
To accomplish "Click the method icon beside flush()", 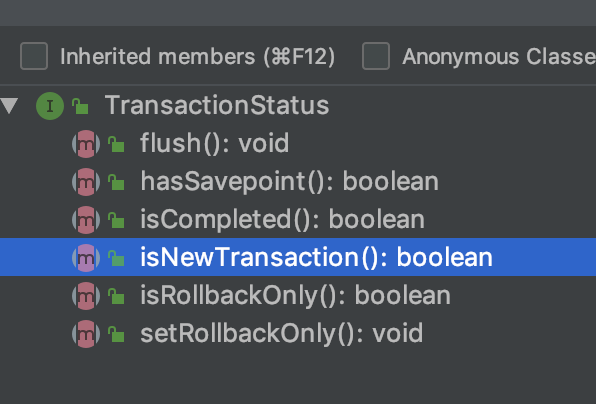I will click(86, 144).
